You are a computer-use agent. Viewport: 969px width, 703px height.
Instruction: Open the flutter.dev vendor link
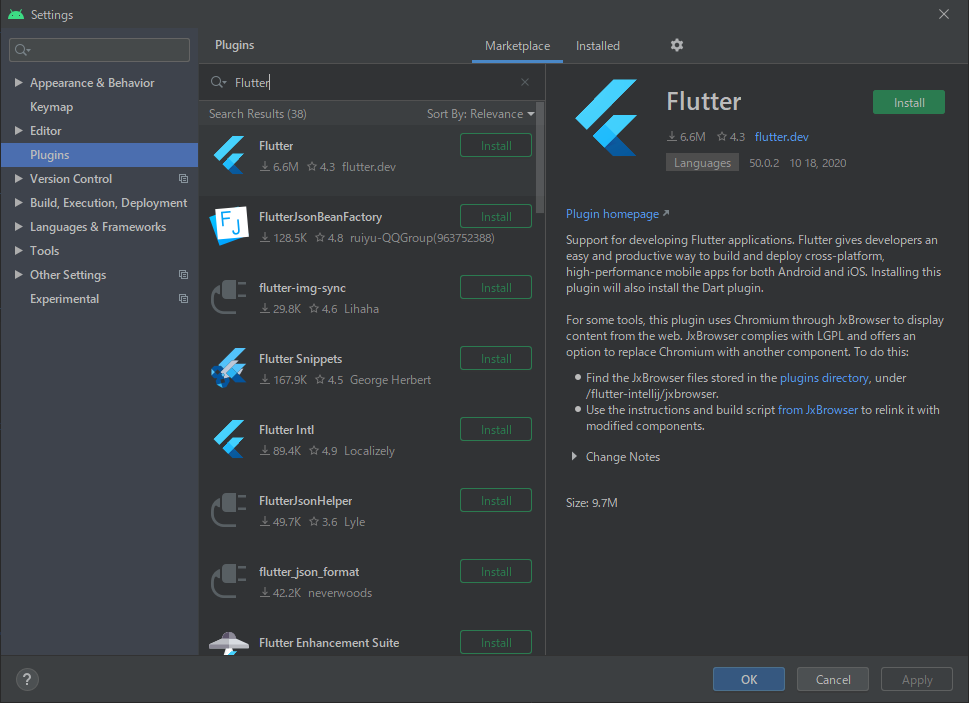pos(781,137)
